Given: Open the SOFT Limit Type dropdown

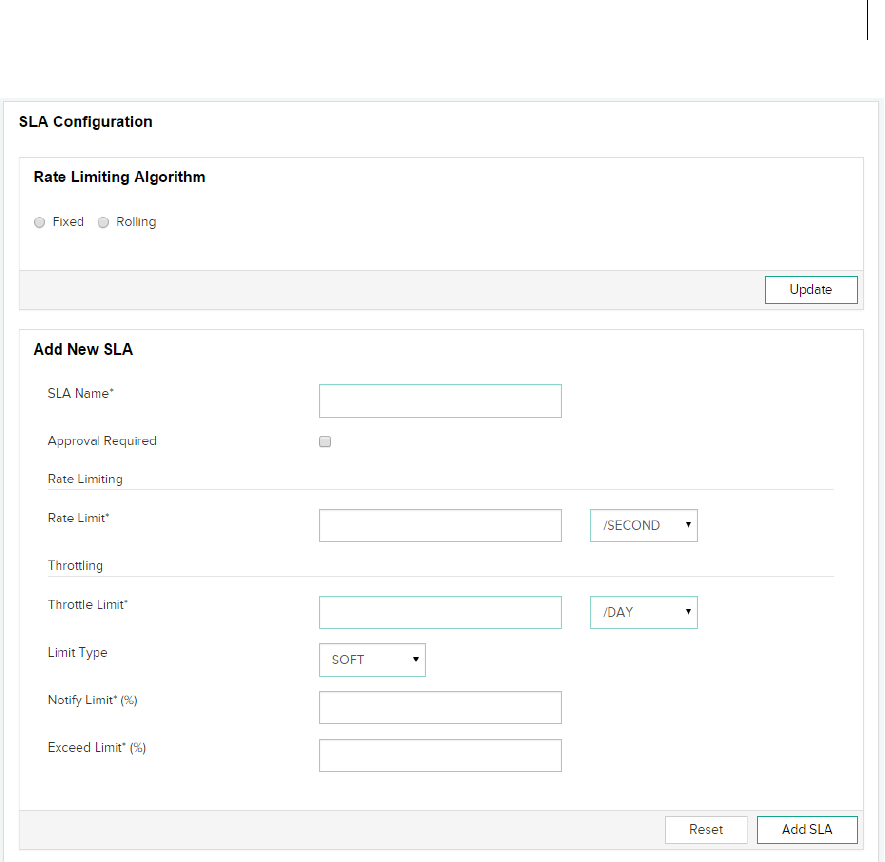Looking at the screenshot, I should coord(372,660).
